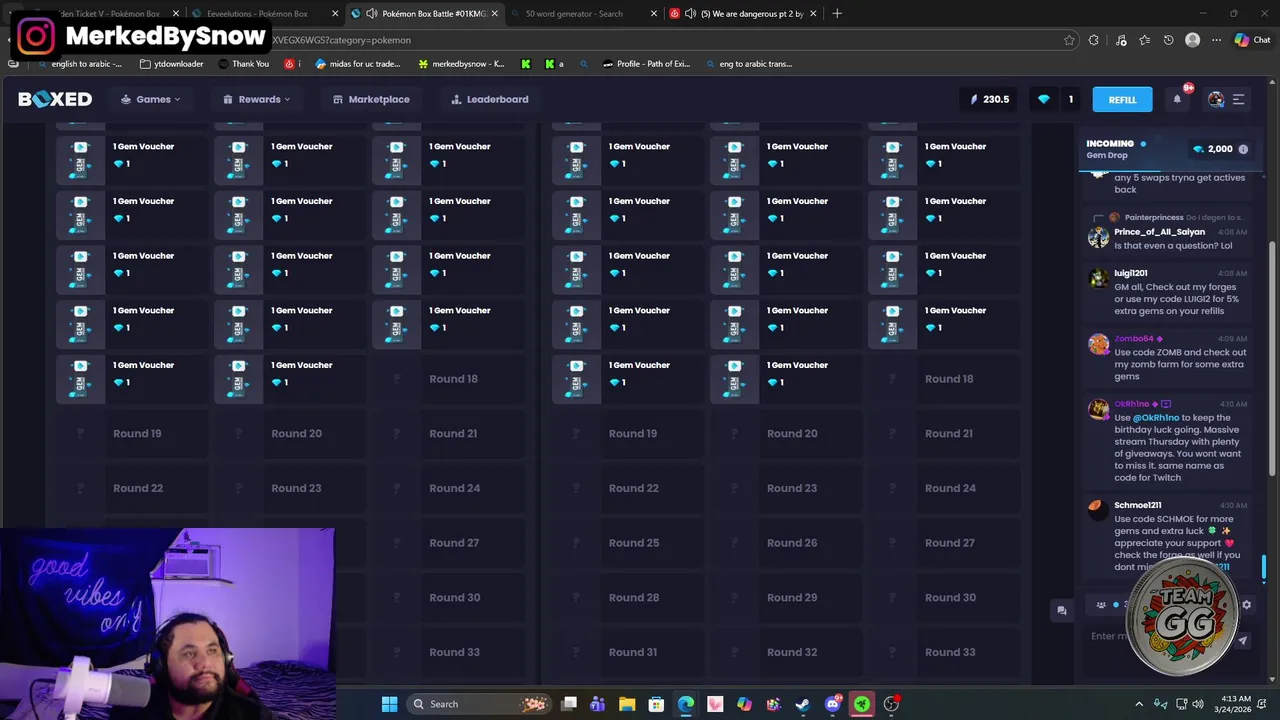
Task: Open a new browser tab with the plus button
Action: [x=837, y=14]
